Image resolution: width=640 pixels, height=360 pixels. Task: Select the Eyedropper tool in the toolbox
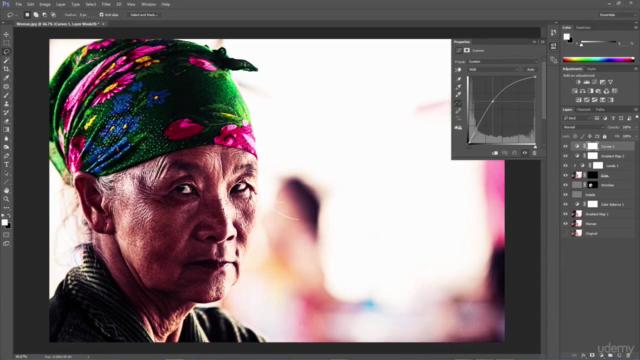tap(6, 78)
